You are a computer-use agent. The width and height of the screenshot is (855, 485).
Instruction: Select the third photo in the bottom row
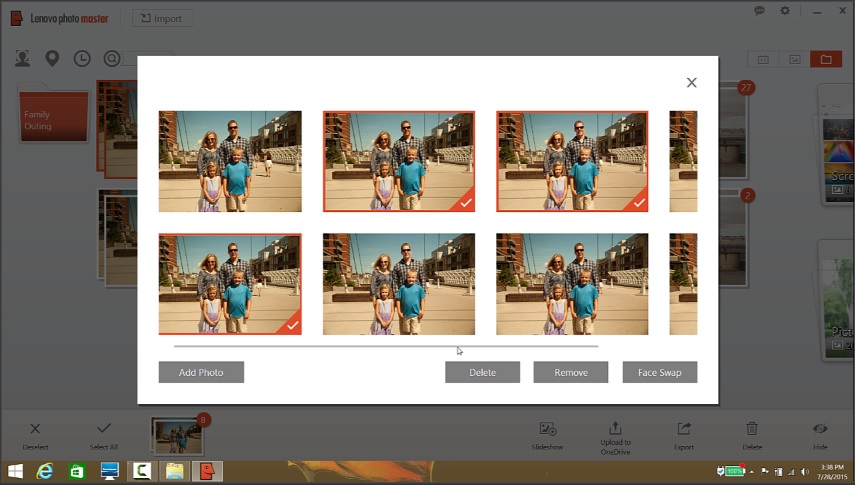(x=572, y=284)
